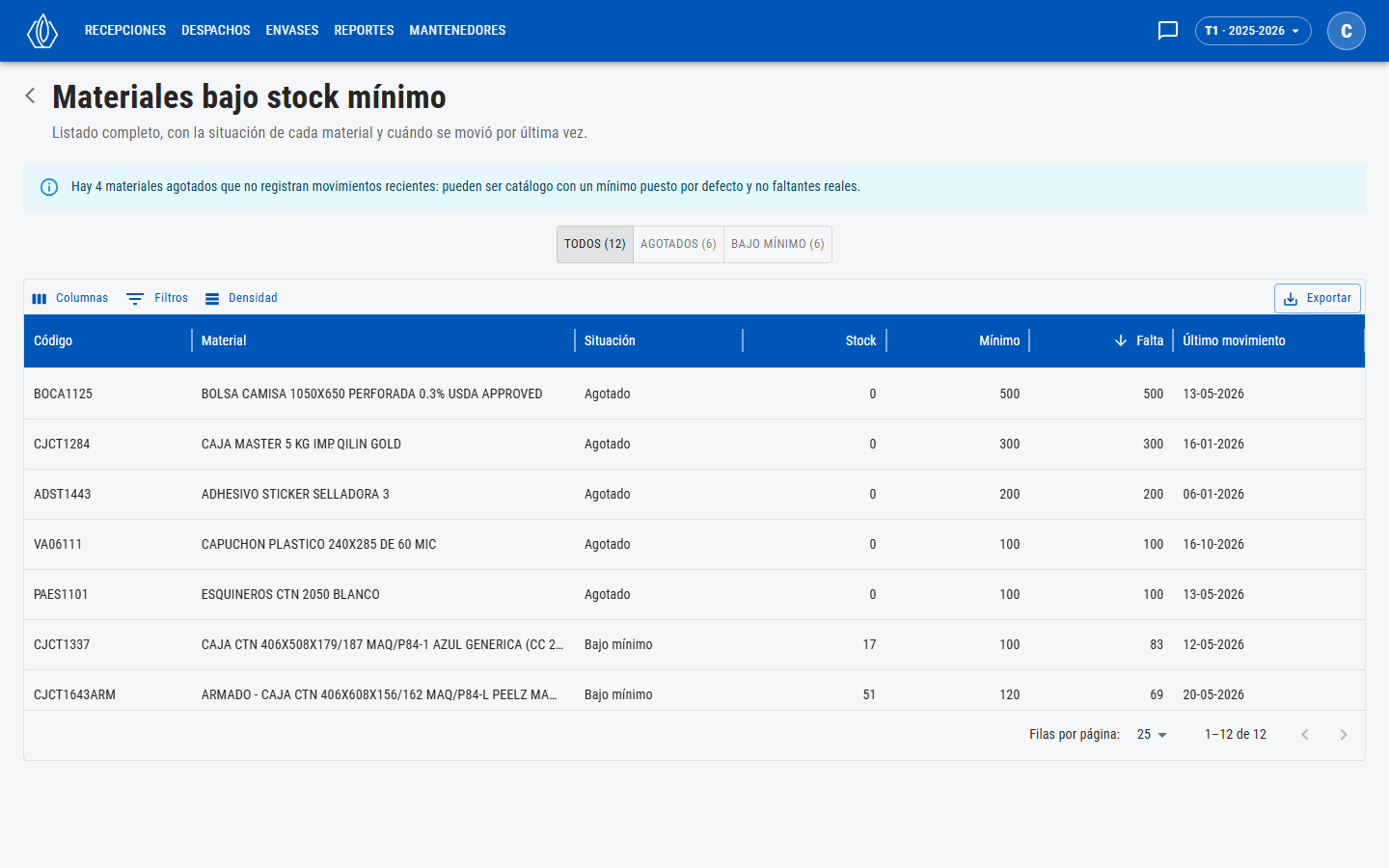The width and height of the screenshot is (1389, 868).
Task: Click material CAJA MASTER 5 KG IMP. QILIN GOLD
Action: [301, 444]
